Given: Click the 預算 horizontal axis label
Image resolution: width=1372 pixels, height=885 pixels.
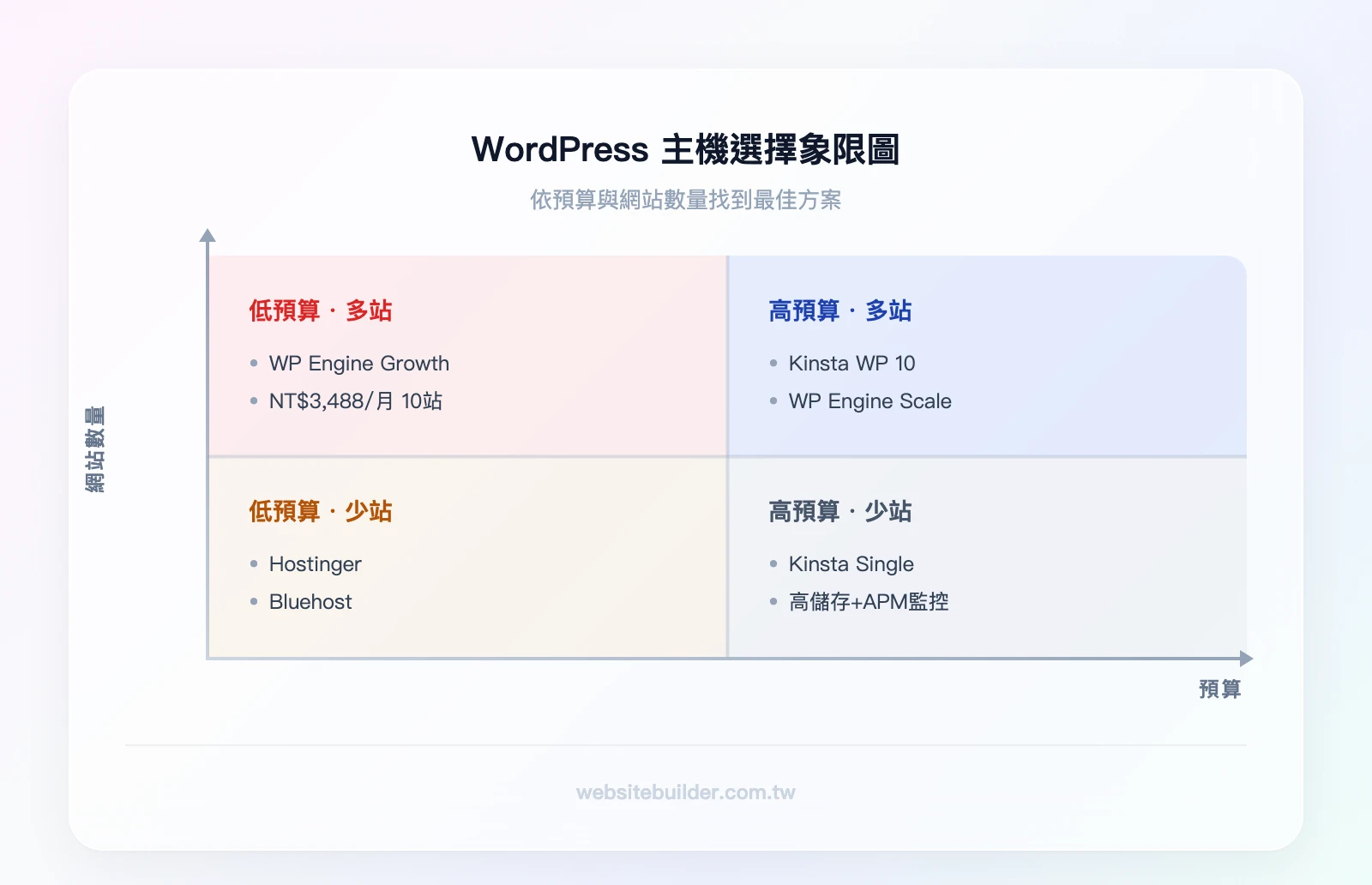Looking at the screenshot, I should [1219, 689].
